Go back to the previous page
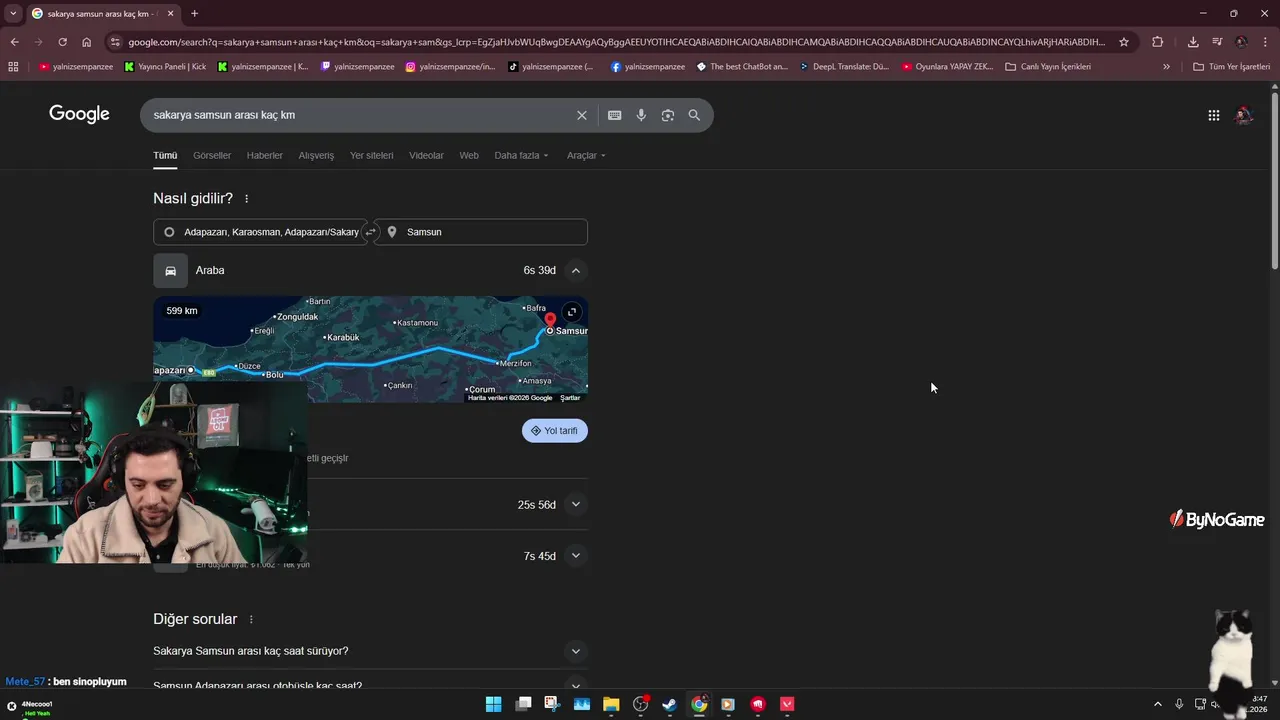The image size is (1280, 720). pyautogui.click(x=14, y=42)
